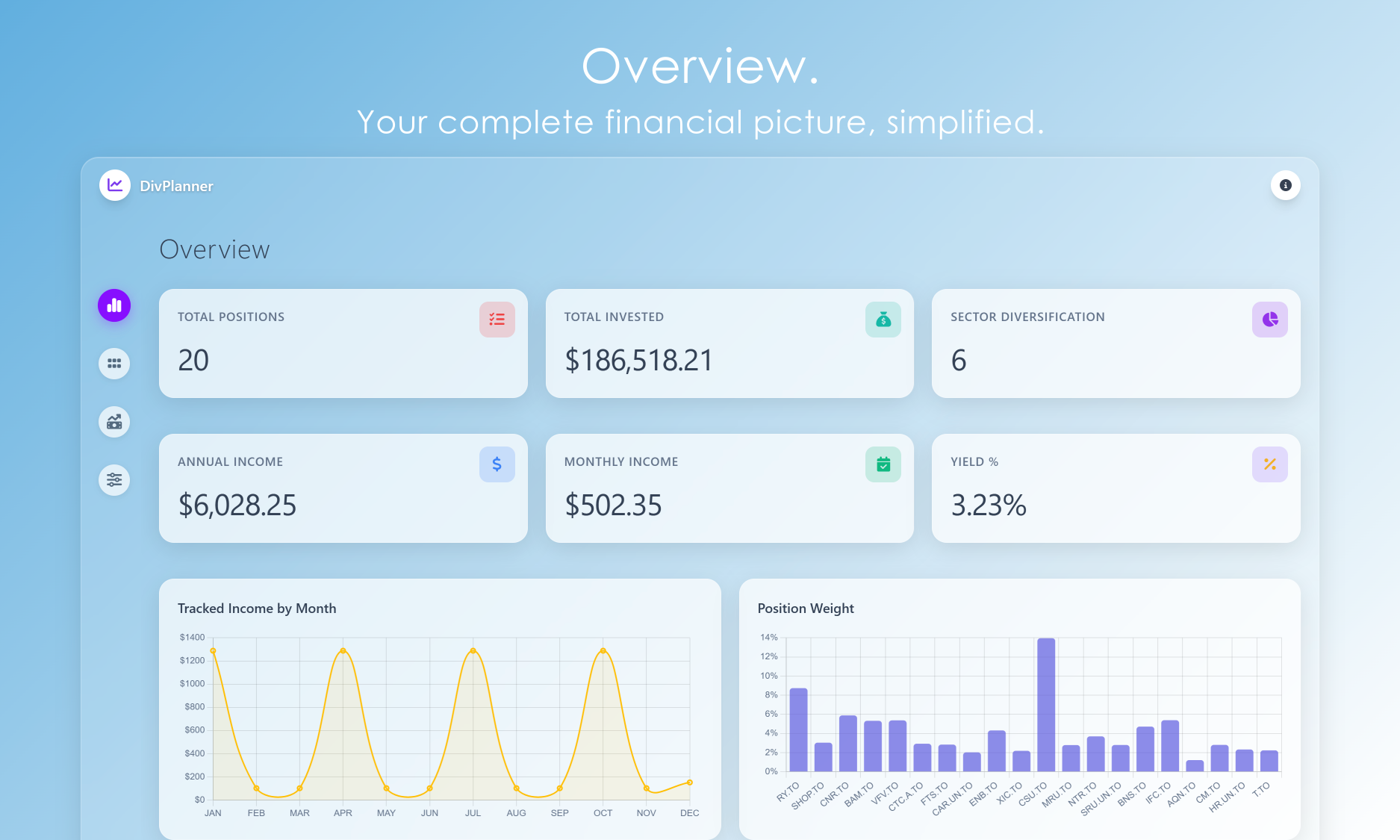Viewport: 1400px width, 840px height.
Task: Click the Total Invested money bag icon
Action: pos(883,320)
